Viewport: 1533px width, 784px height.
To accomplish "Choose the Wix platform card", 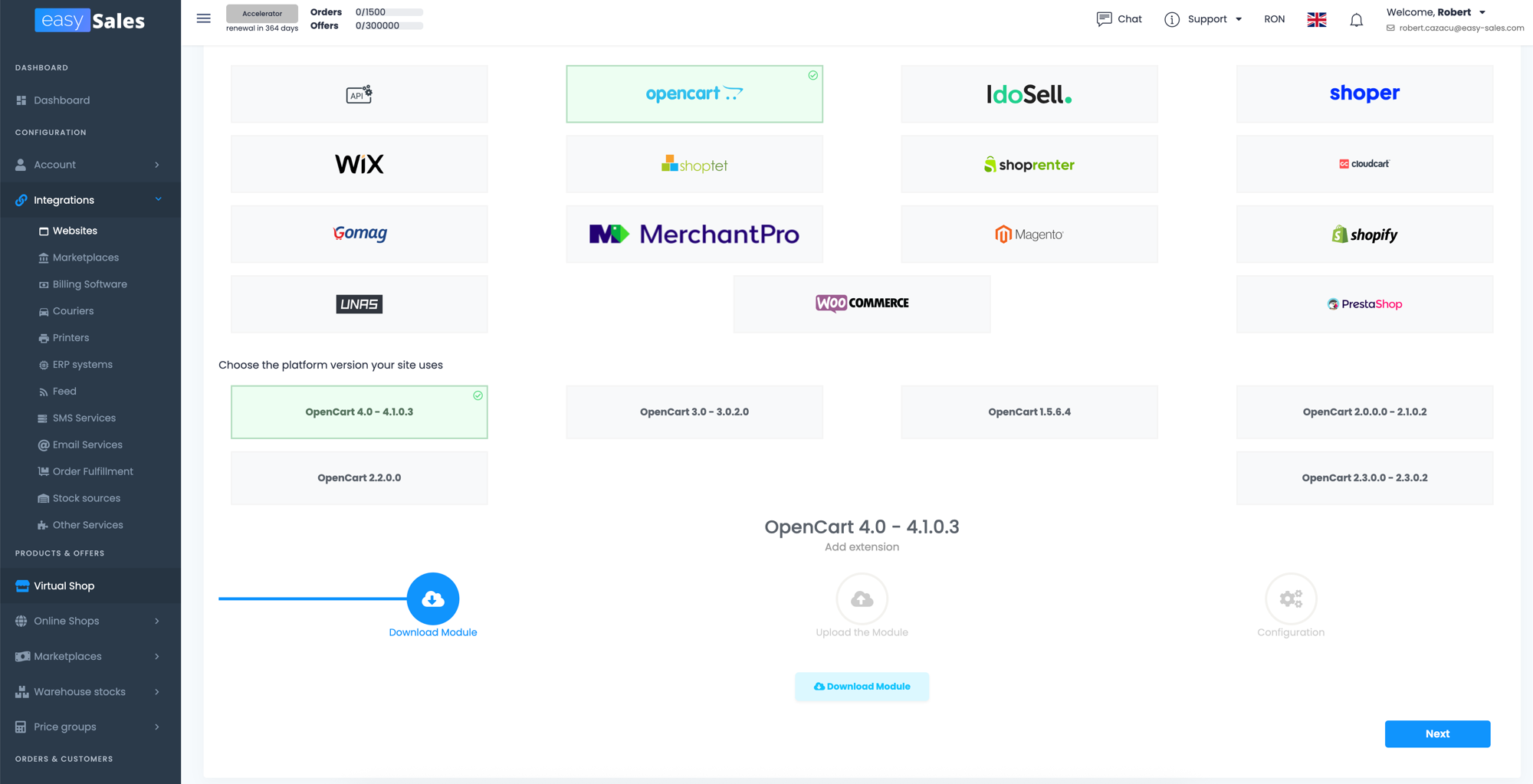I will pyautogui.click(x=359, y=164).
